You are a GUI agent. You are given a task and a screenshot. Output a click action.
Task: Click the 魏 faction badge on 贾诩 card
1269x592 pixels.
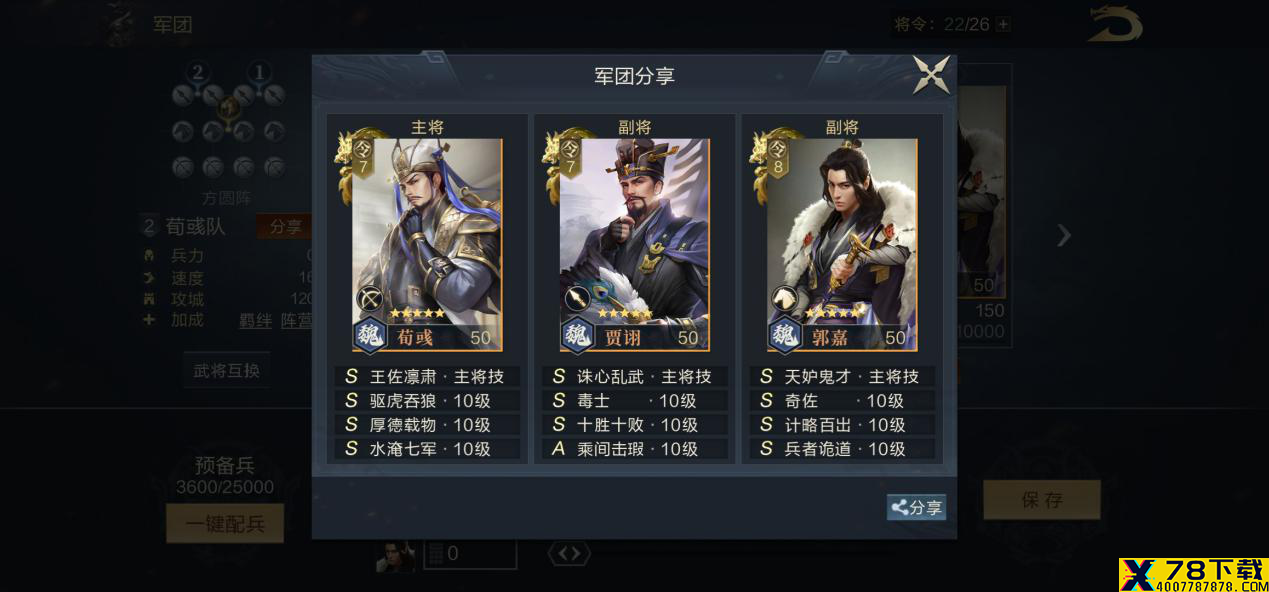point(578,335)
